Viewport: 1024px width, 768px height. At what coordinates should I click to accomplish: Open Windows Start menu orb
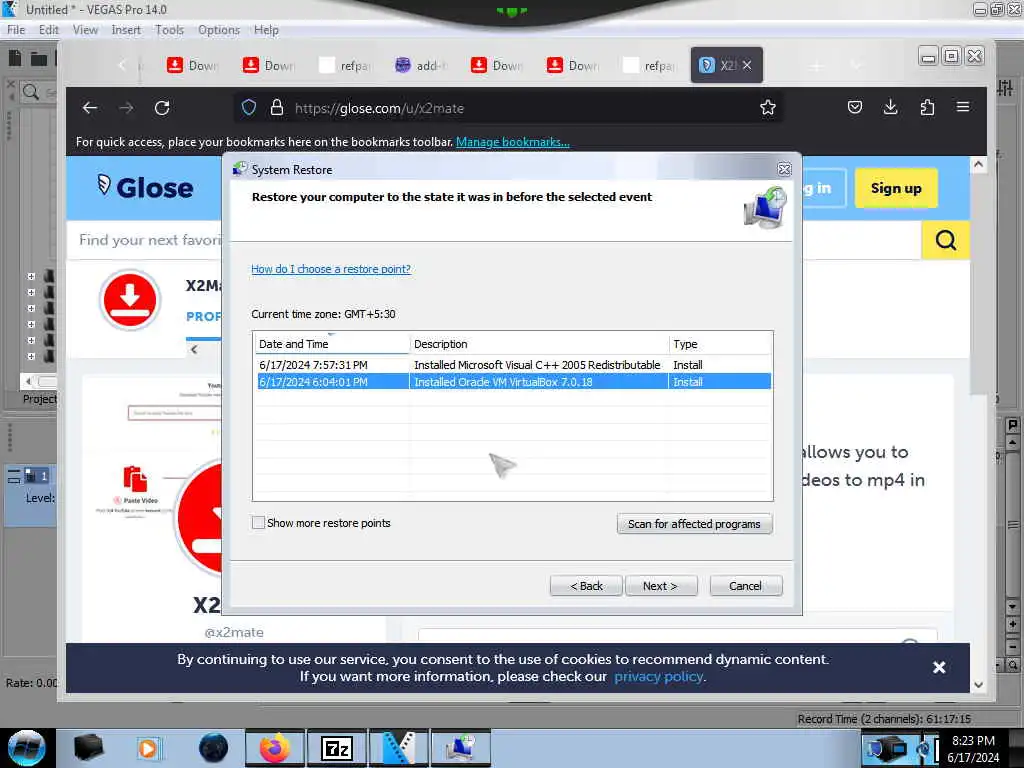27,748
